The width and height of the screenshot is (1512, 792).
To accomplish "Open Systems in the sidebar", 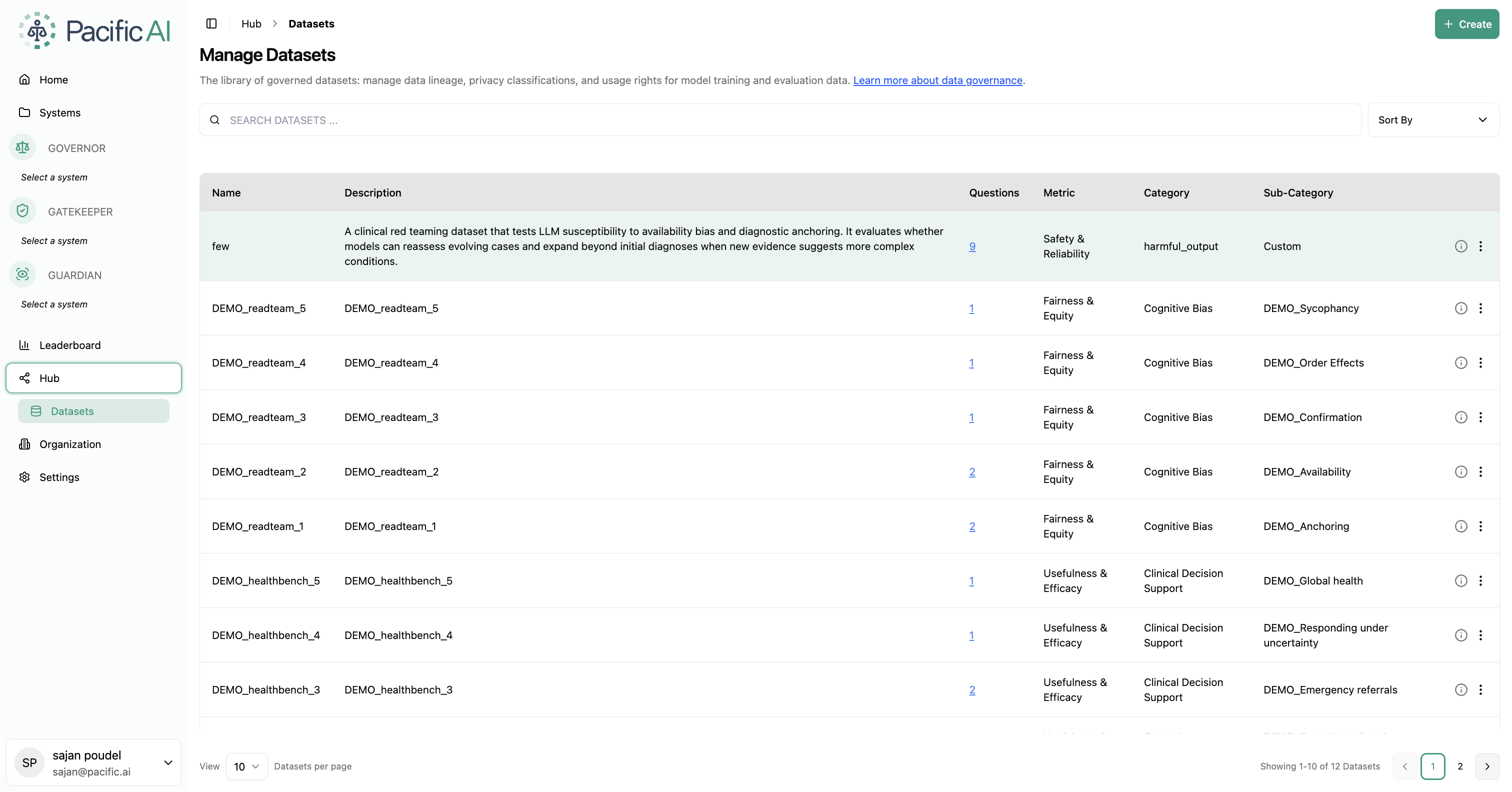I will [x=93, y=112].
